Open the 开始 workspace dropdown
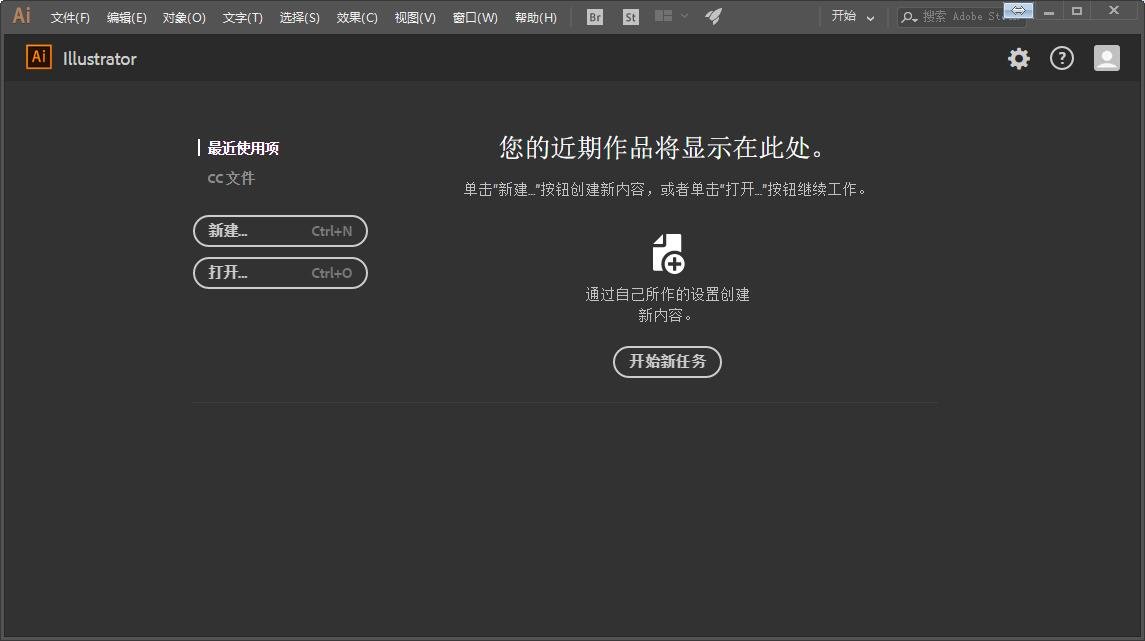The width and height of the screenshot is (1145, 641). pyautogui.click(x=853, y=16)
